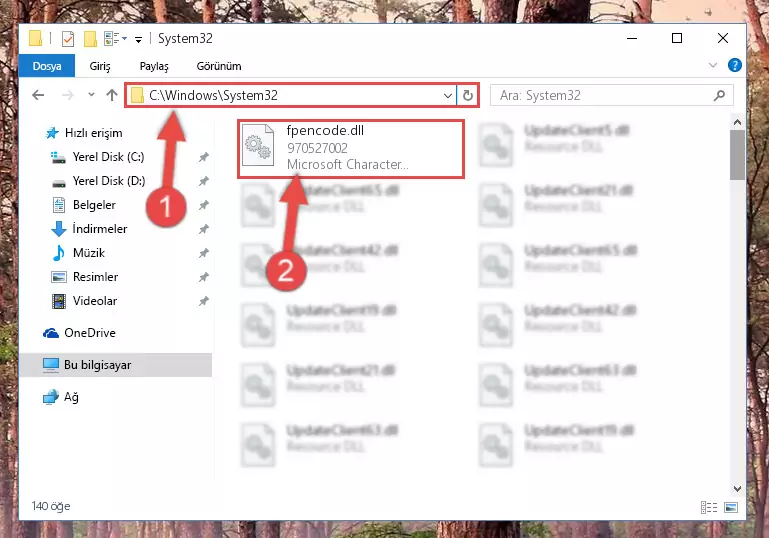The height and width of the screenshot is (538, 769).
Task: Click the Bu bilgisayar computer icon
Action: pyautogui.click(x=51, y=365)
